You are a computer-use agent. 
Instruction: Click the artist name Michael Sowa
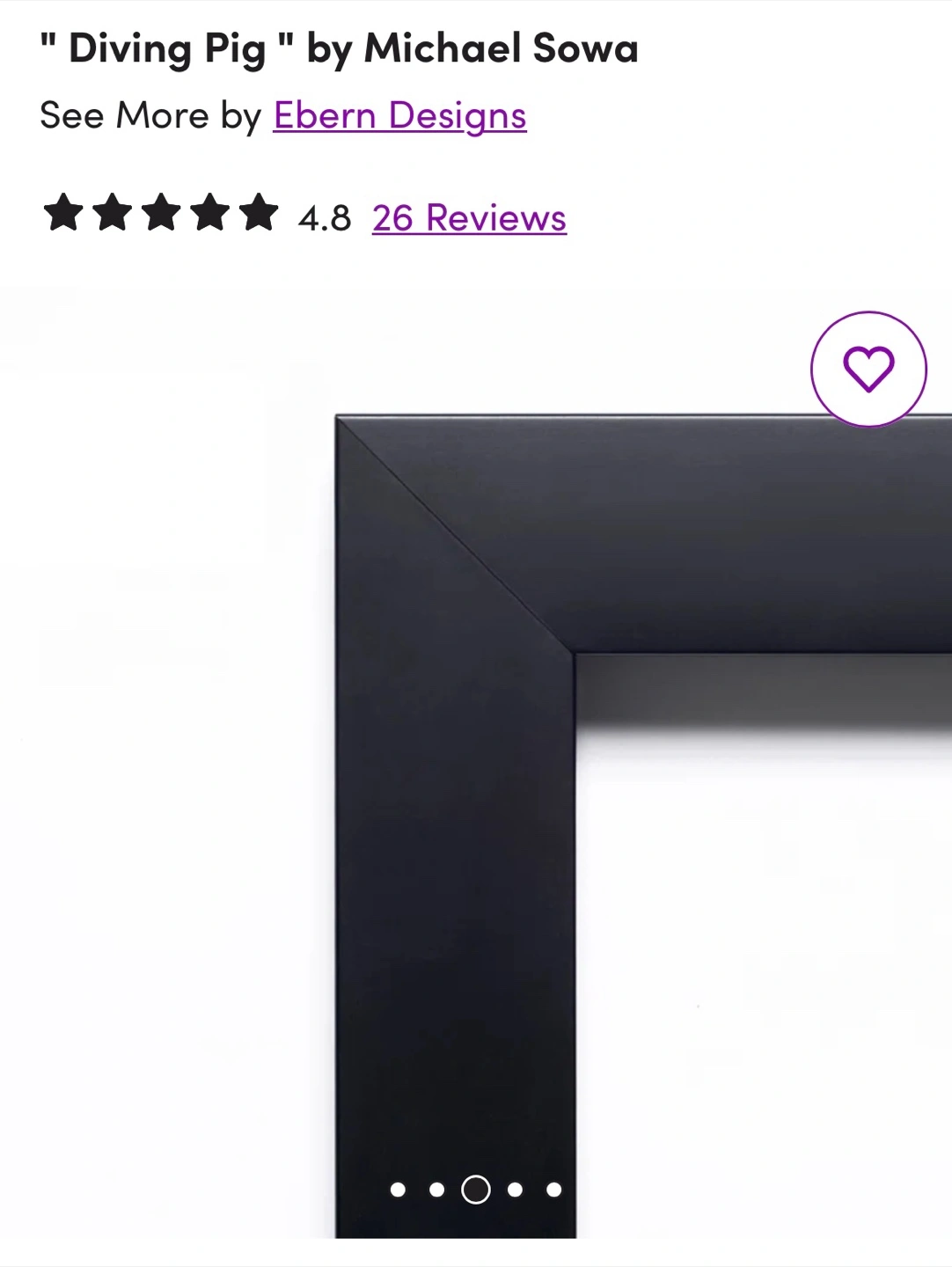tap(502, 48)
